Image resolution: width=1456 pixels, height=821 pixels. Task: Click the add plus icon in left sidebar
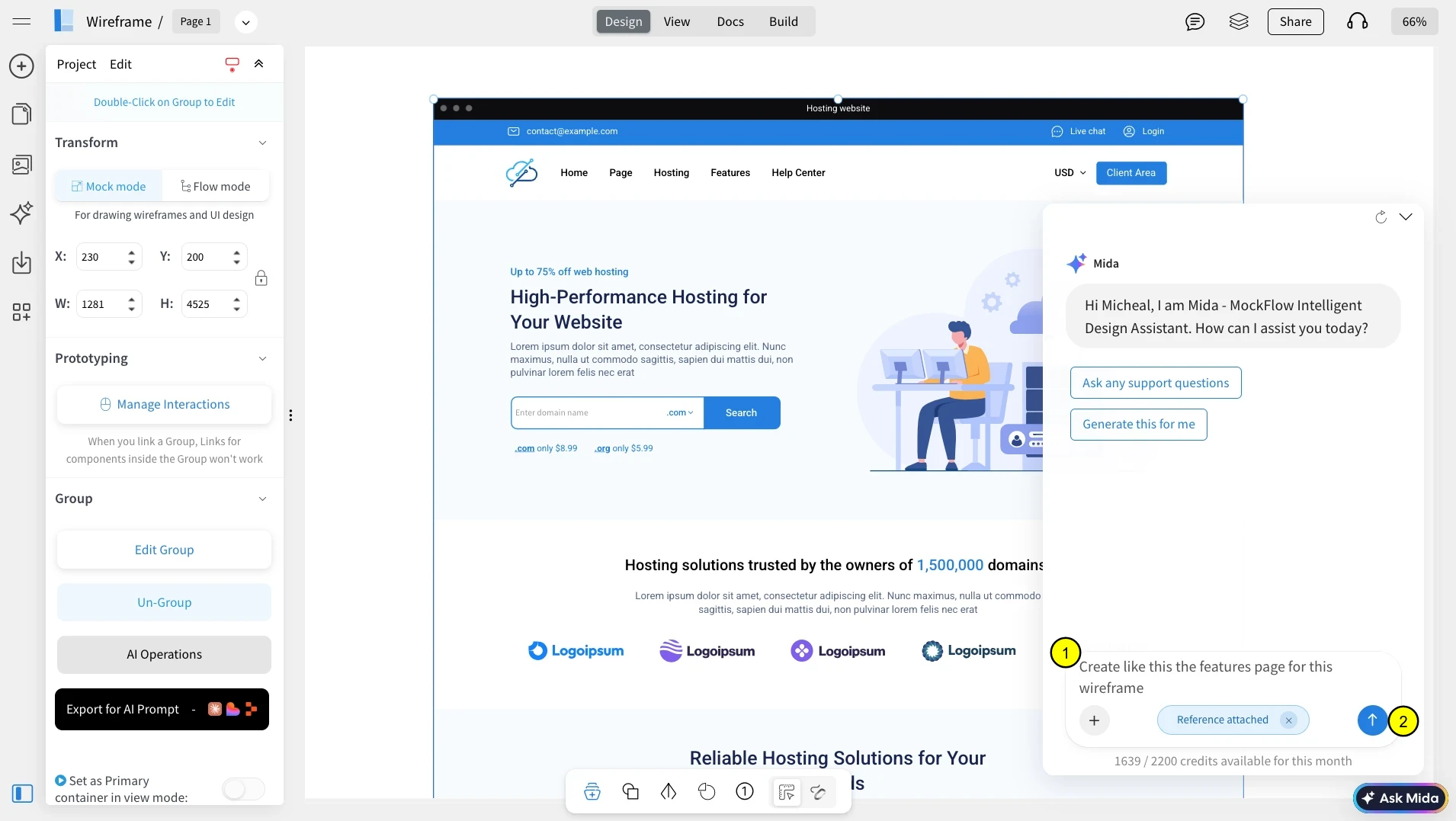point(21,66)
